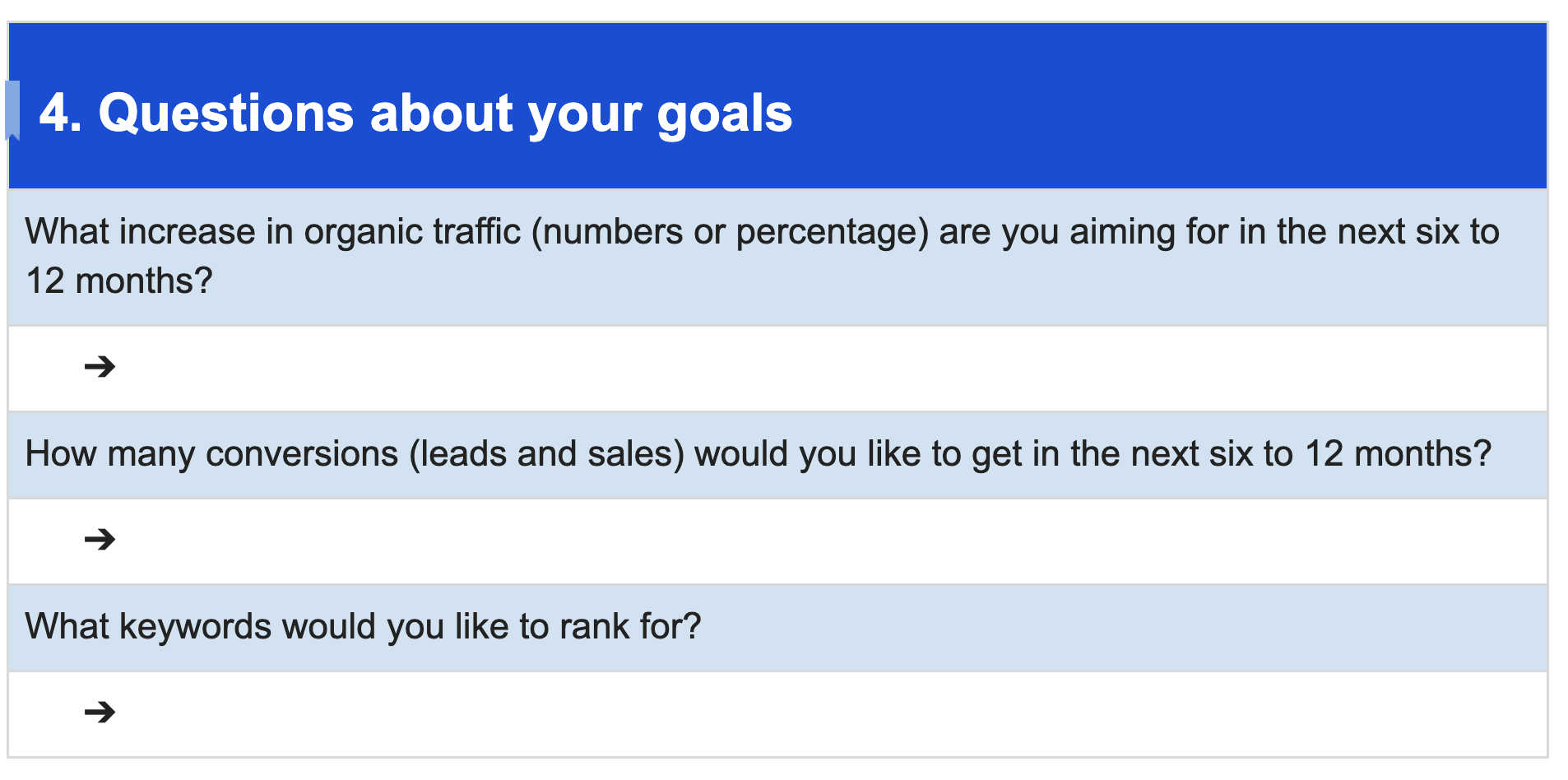Viewport: 1568px width, 780px height.
Task: Click the bookmark icon beside the heading
Action: (x=12, y=111)
